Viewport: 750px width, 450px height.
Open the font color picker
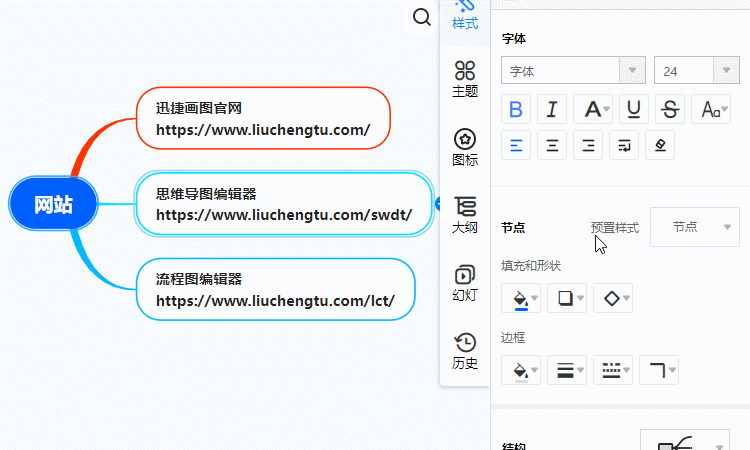tap(593, 110)
